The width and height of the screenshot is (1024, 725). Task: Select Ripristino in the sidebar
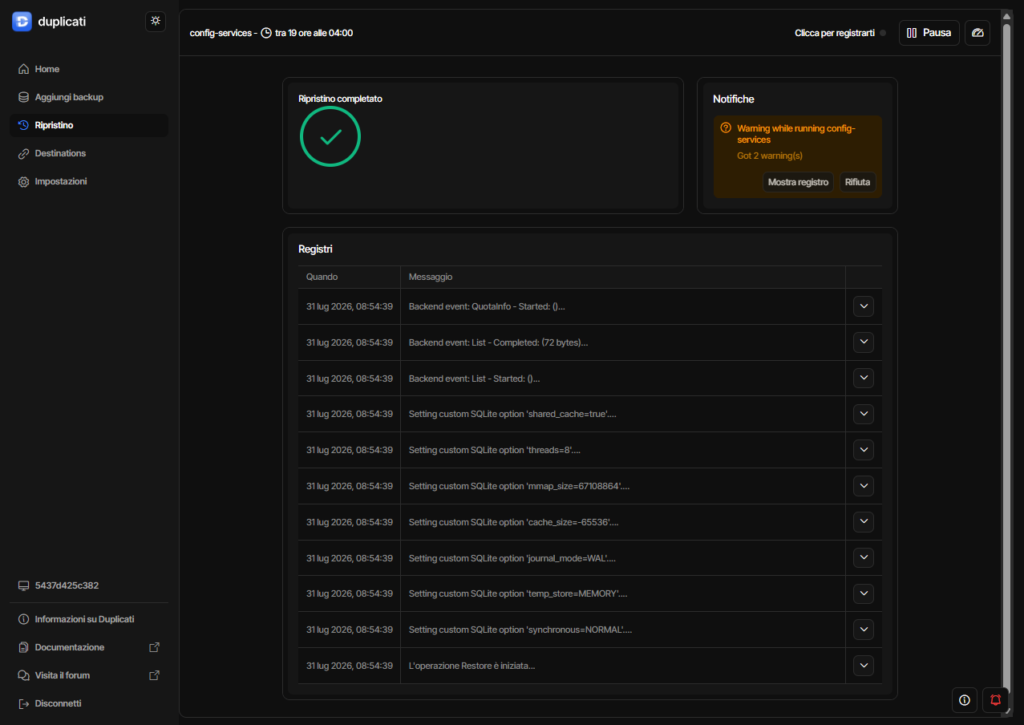tap(89, 125)
